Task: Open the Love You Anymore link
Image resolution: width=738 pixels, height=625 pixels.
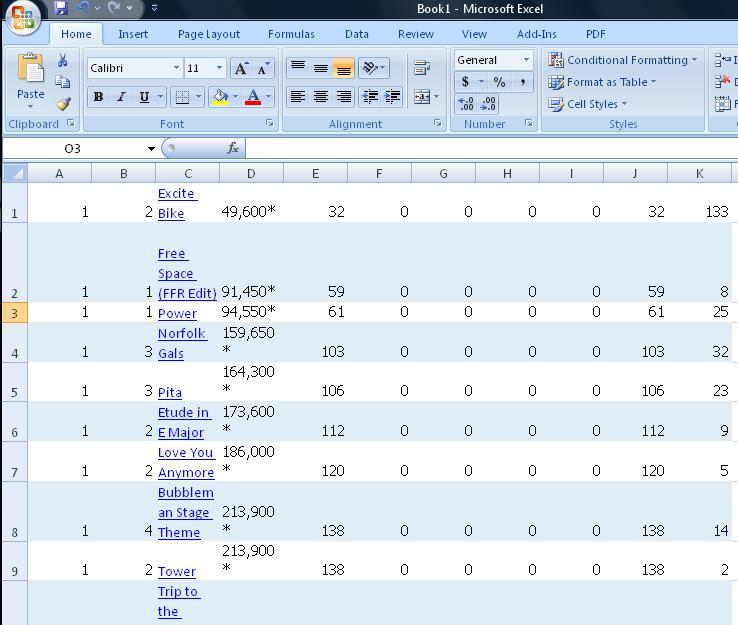Action: 186,462
